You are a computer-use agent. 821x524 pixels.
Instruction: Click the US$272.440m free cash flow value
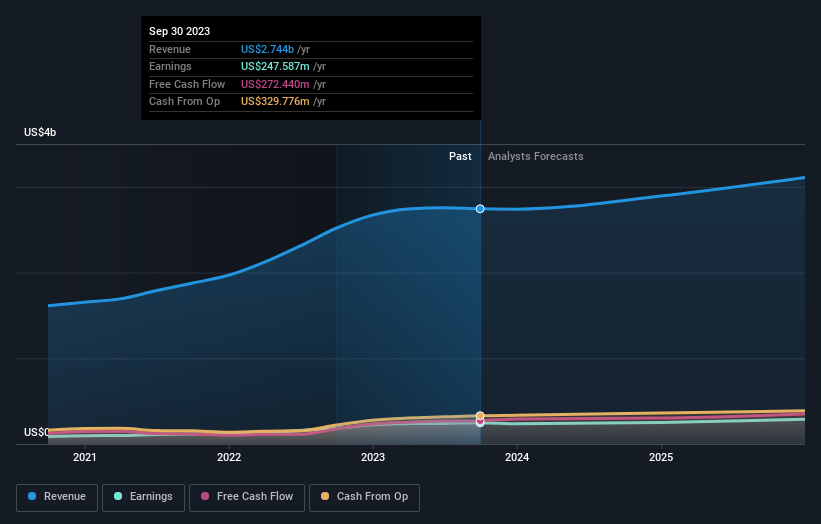tap(275, 84)
